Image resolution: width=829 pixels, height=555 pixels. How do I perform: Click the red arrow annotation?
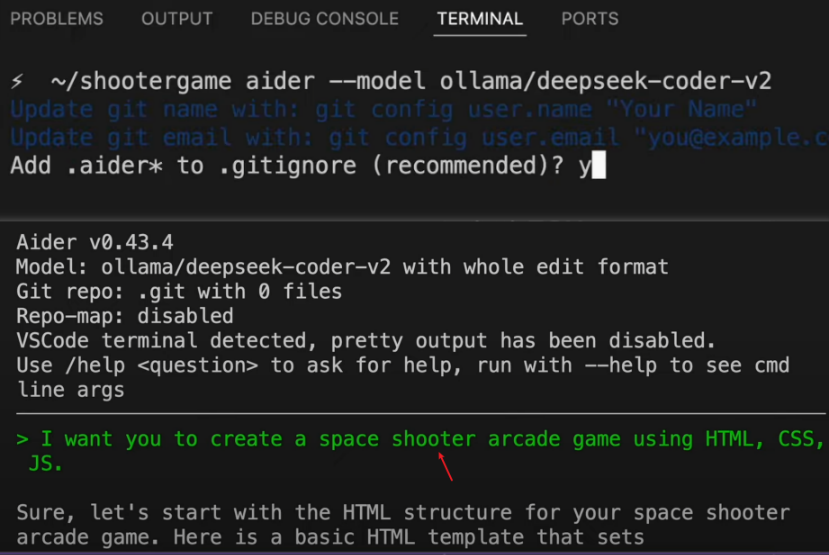(445, 466)
